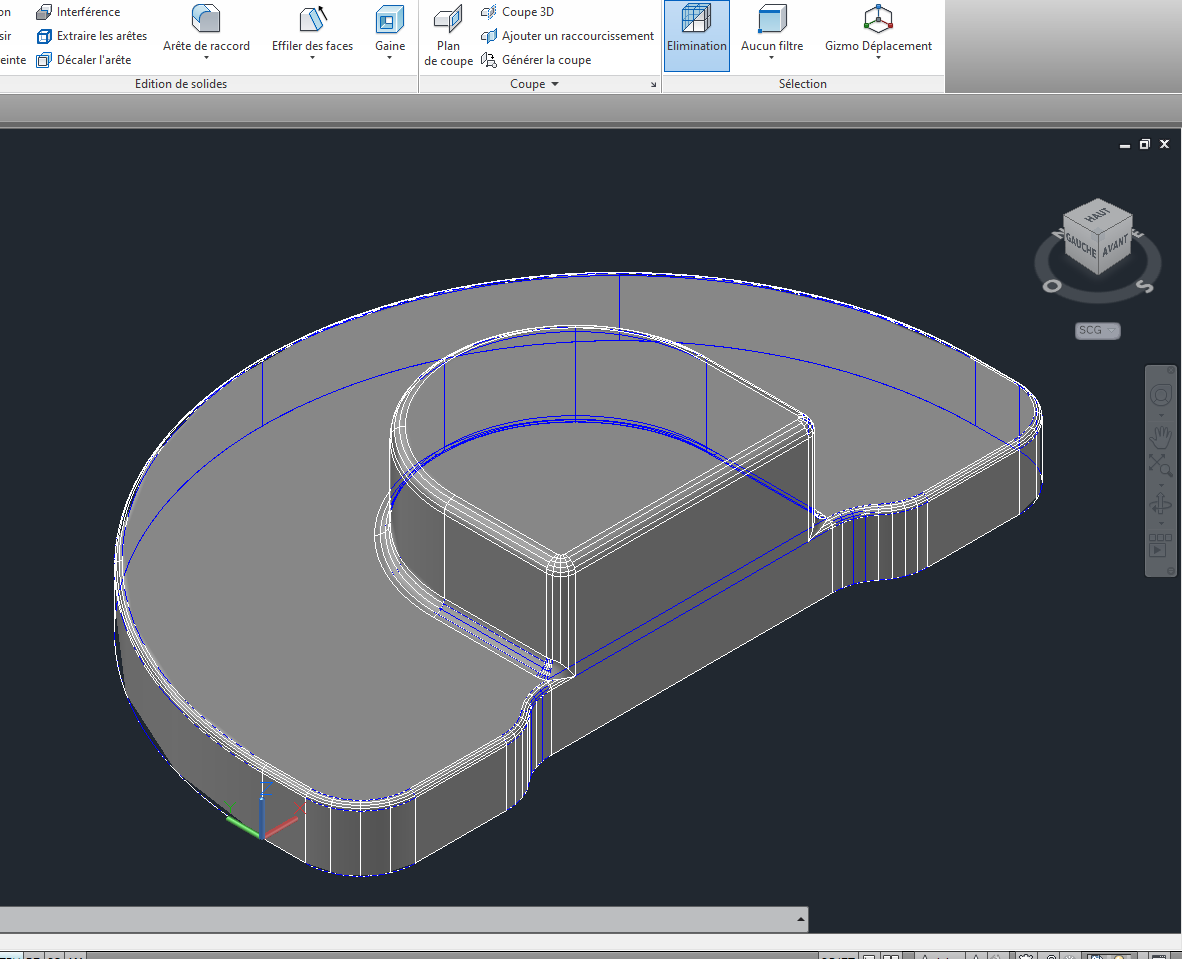Click the Zoom extents navigation icon
The height and width of the screenshot is (959, 1182).
(1160, 464)
